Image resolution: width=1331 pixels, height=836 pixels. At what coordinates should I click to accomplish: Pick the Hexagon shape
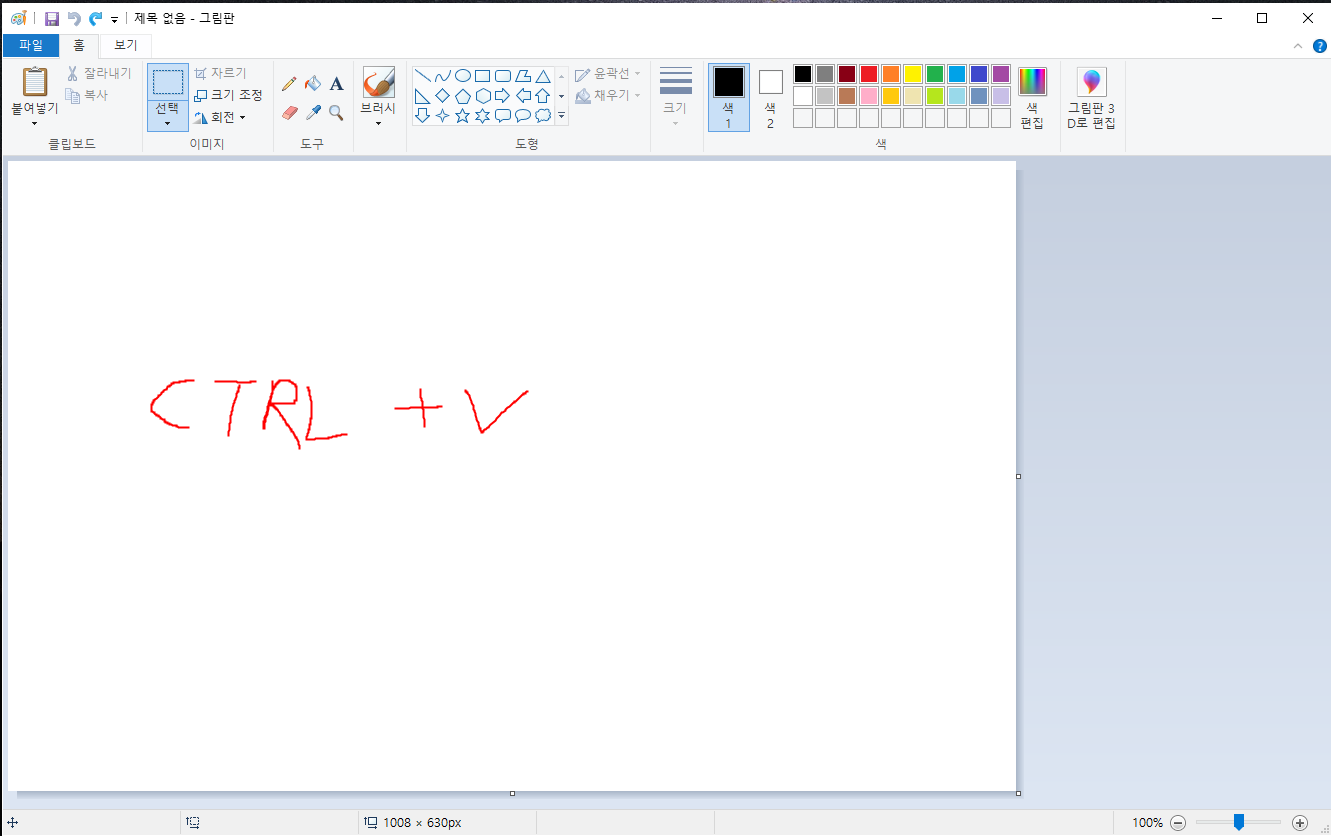tap(483, 96)
